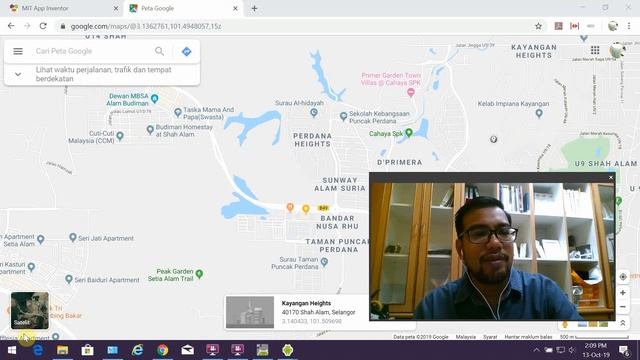Open the Syarat terms link
This screenshot has height=360, width=640.
(x=490, y=337)
